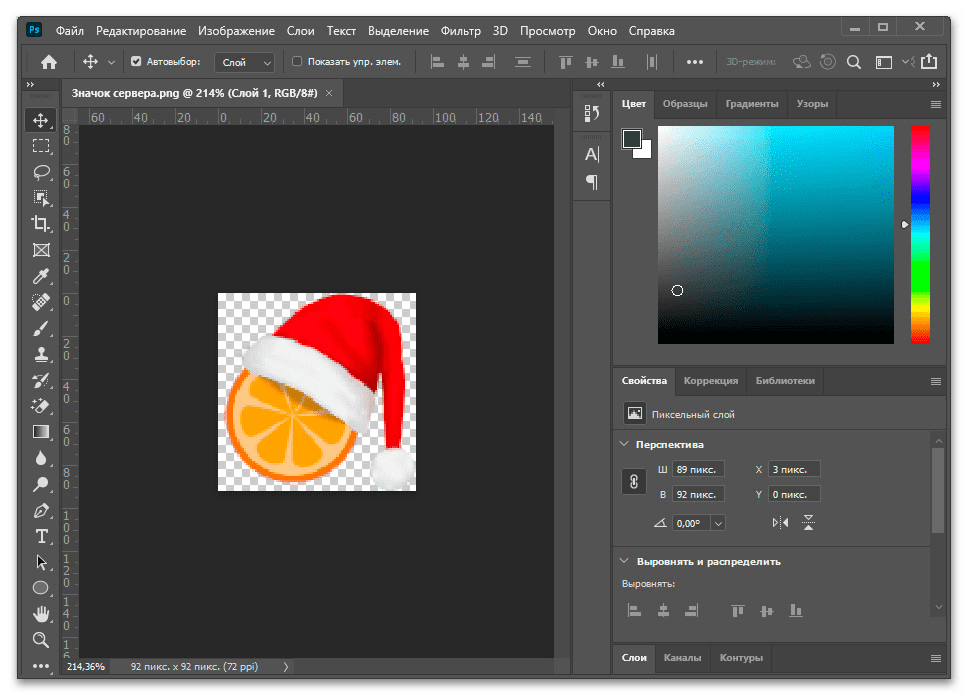Open the Слой auto-select dropdown
The width and height of the screenshot is (967, 695).
coord(245,62)
